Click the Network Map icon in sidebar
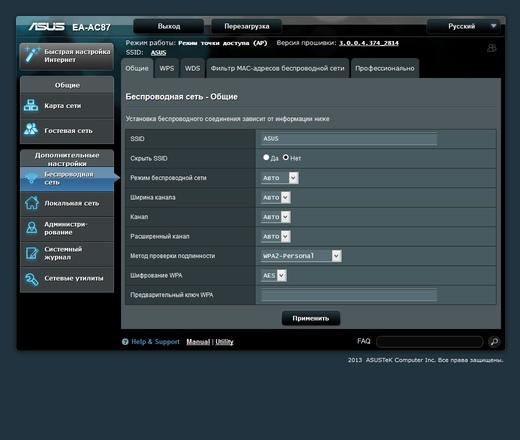520x440 pixels. 31,105
